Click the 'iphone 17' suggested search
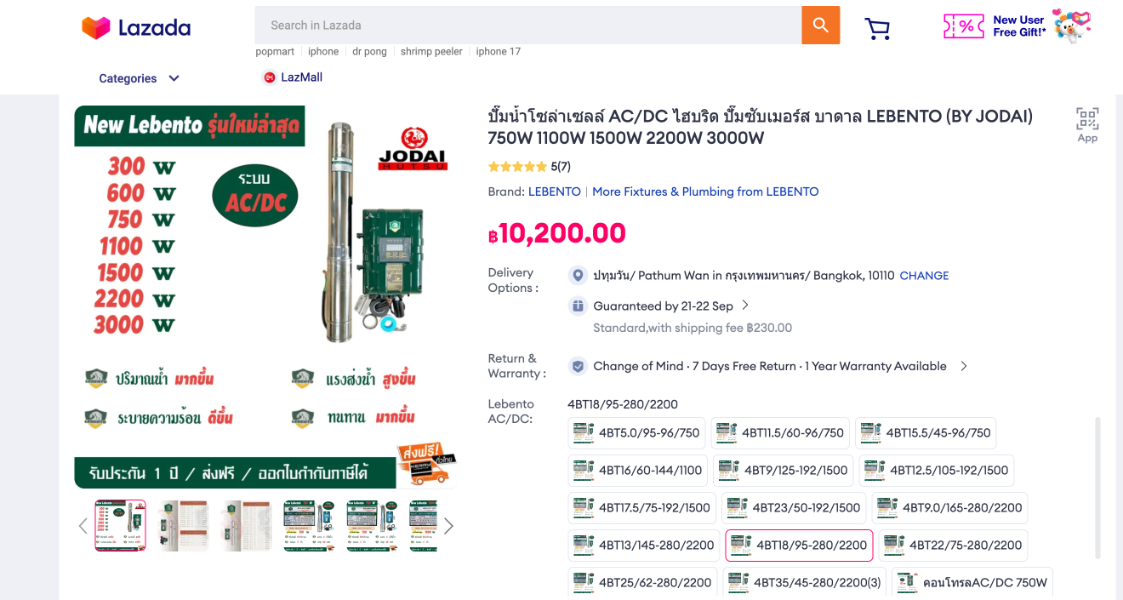The image size is (1123, 600). point(498,51)
